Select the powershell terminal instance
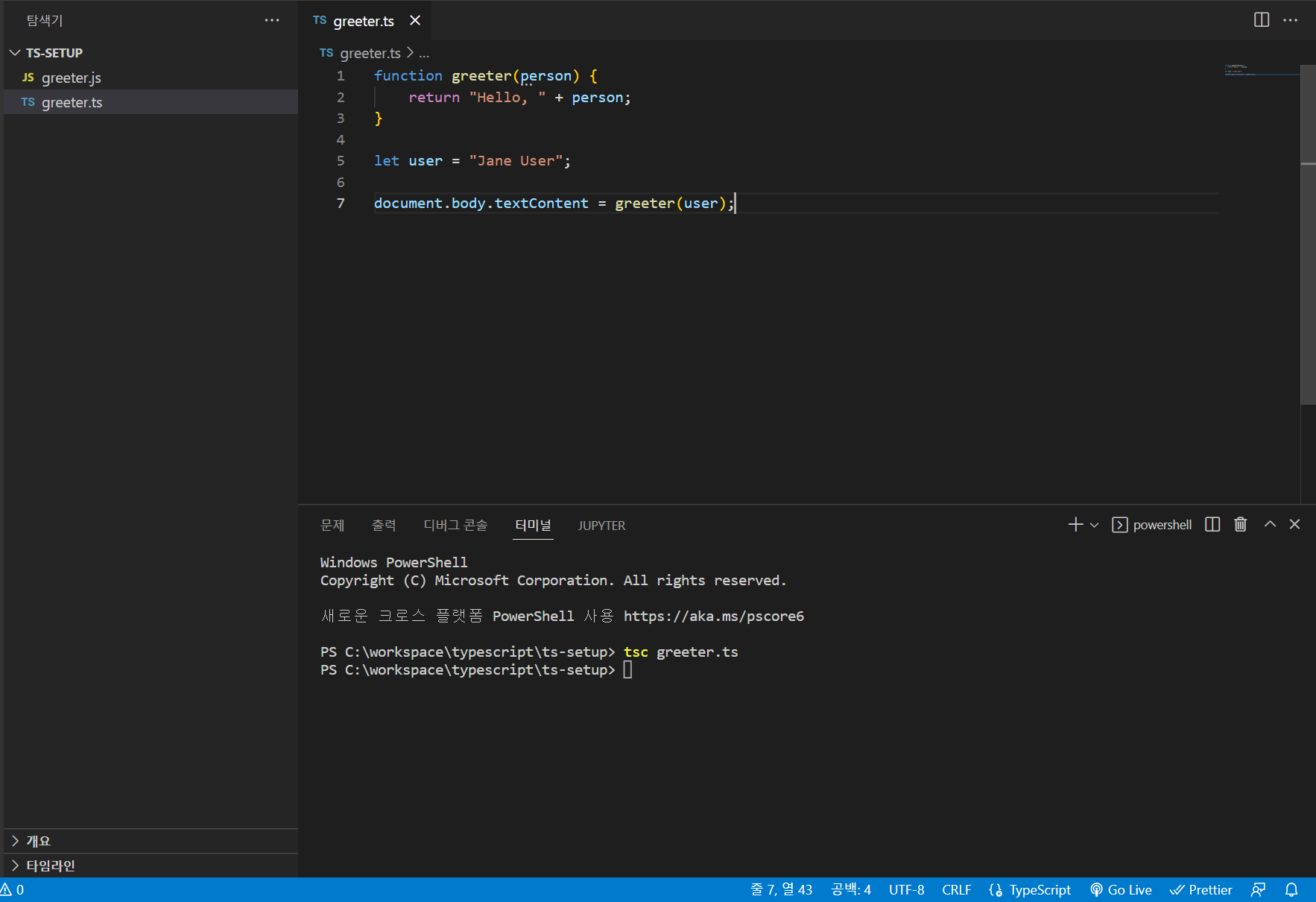This screenshot has height=902, width=1316. pyautogui.click(x=1152, y=525)
